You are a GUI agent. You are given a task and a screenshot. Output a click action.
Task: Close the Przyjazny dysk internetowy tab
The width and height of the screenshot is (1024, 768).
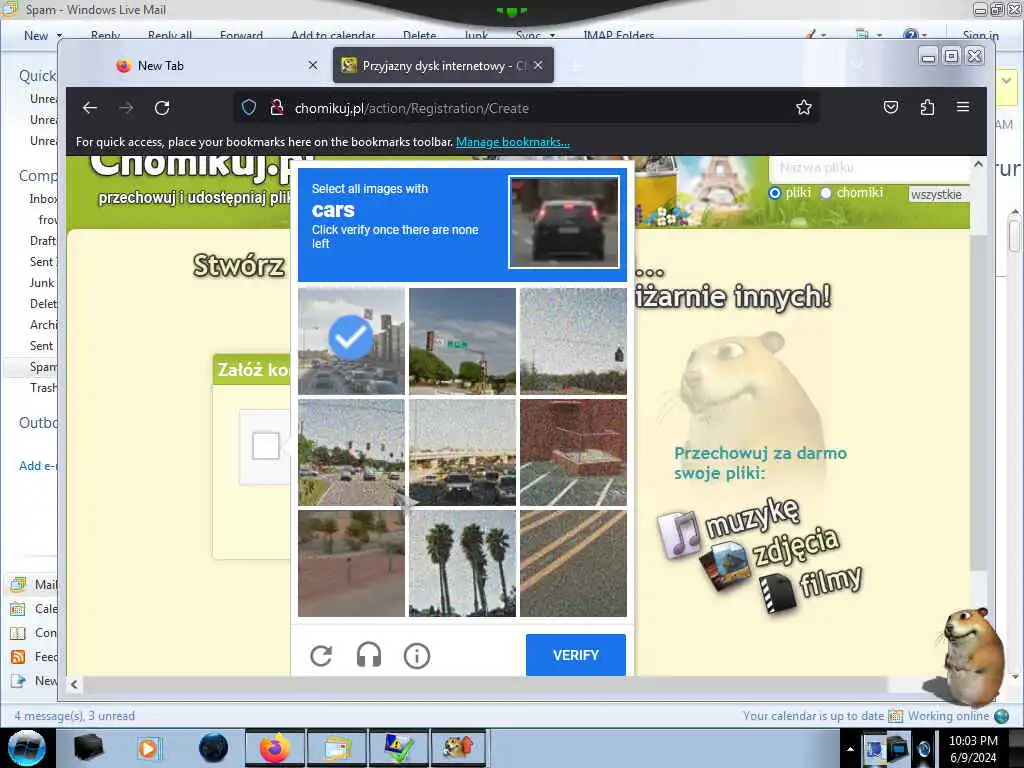coord(538,65)
